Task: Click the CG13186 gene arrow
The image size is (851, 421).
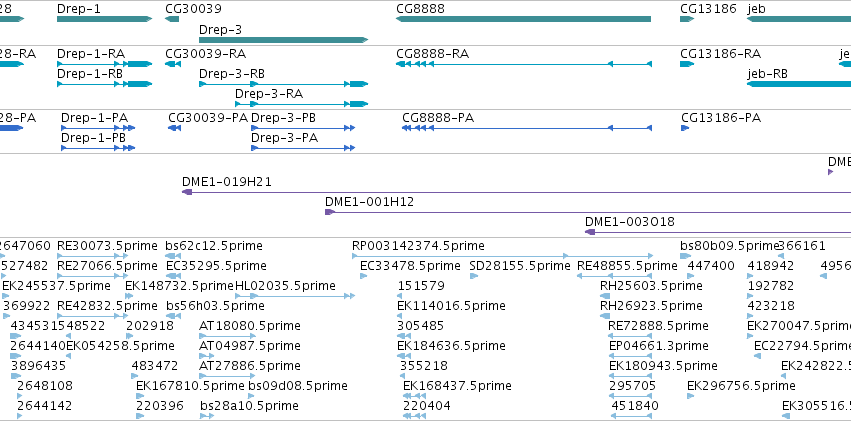Action: point(687,19)
